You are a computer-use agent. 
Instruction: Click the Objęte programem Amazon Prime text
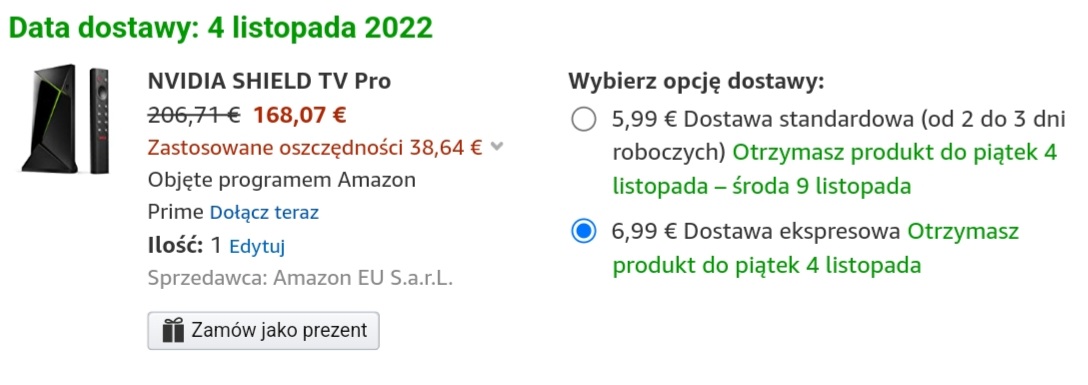282,196
